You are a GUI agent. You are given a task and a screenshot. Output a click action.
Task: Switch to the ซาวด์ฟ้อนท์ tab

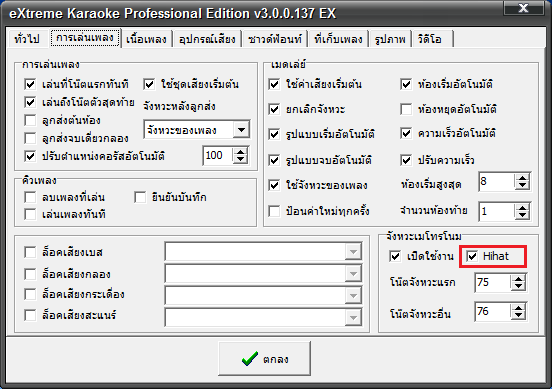[x=275, y=39]
